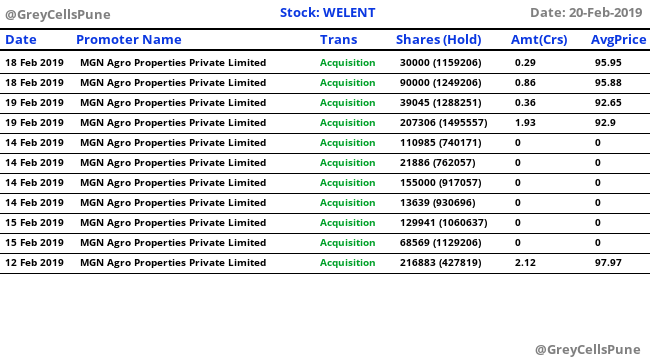This screenshot has width=650, height=360.
Task: Click amount value 0.86
Action: pos(525,83)
